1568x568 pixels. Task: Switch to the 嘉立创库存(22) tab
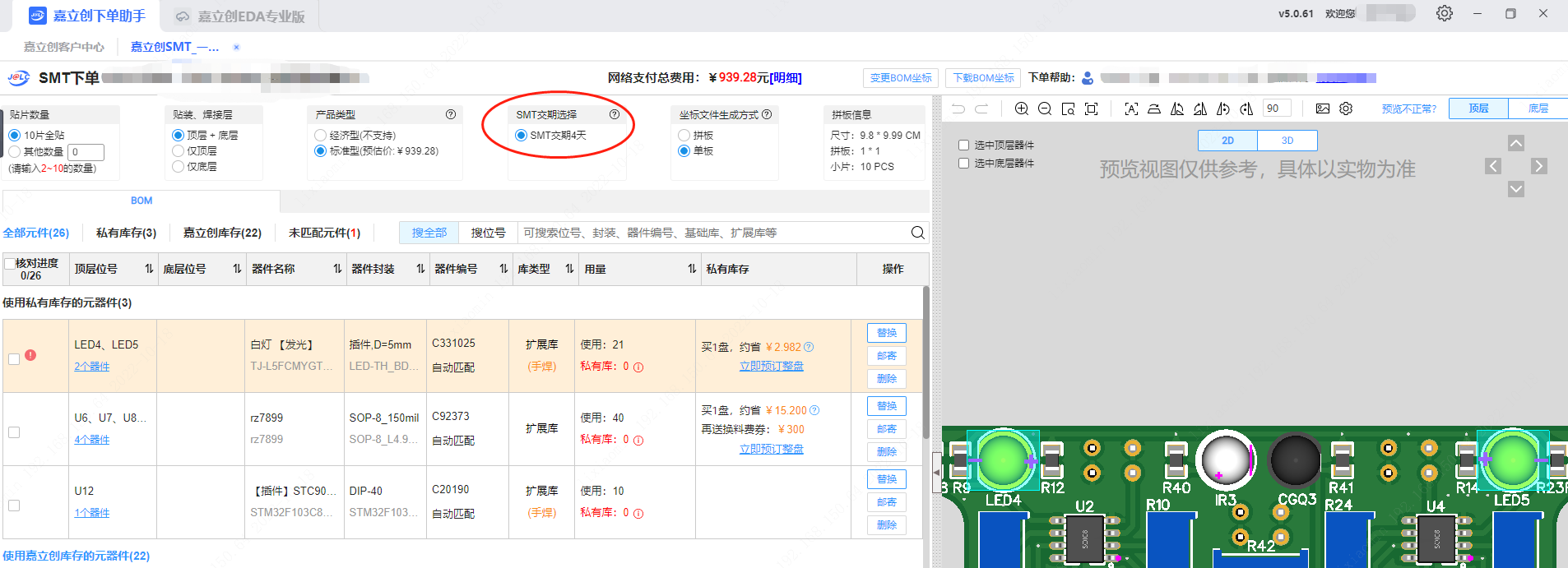coord(222,233)
